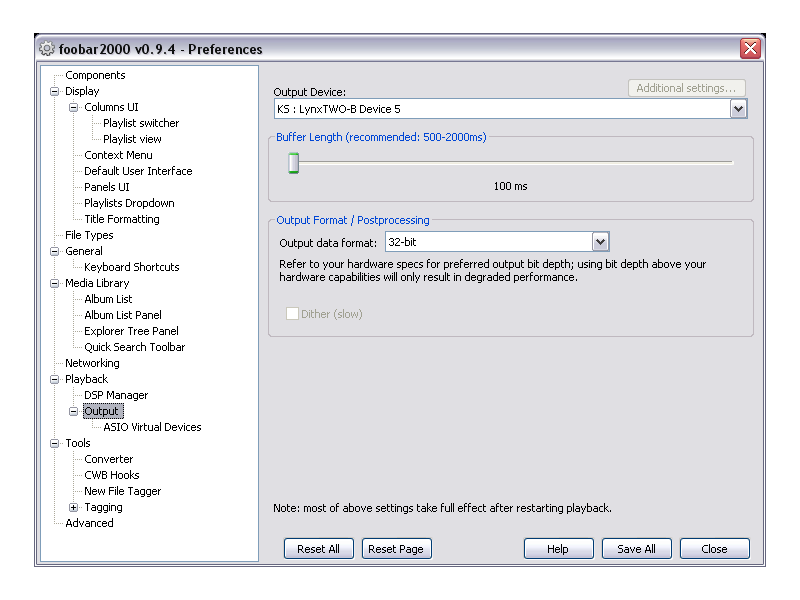Close the Preferences window with red X
This screenshot has width=800, height=600.
pos(750,48)
